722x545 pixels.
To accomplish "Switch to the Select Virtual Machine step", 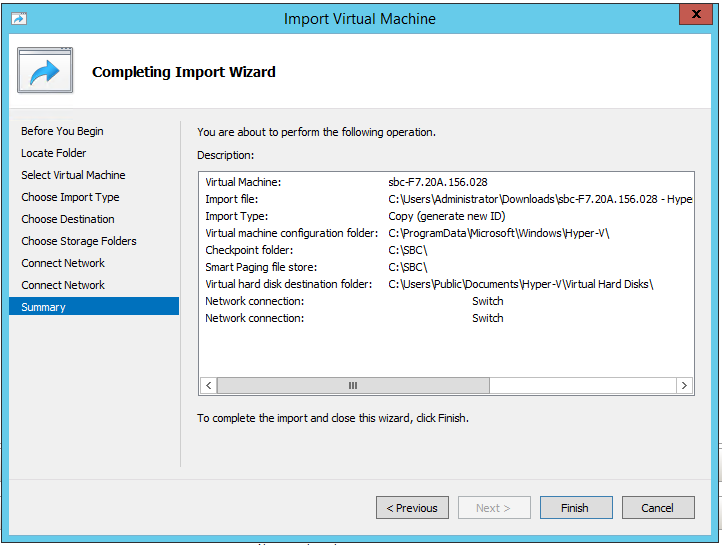I will pos(73,175).
